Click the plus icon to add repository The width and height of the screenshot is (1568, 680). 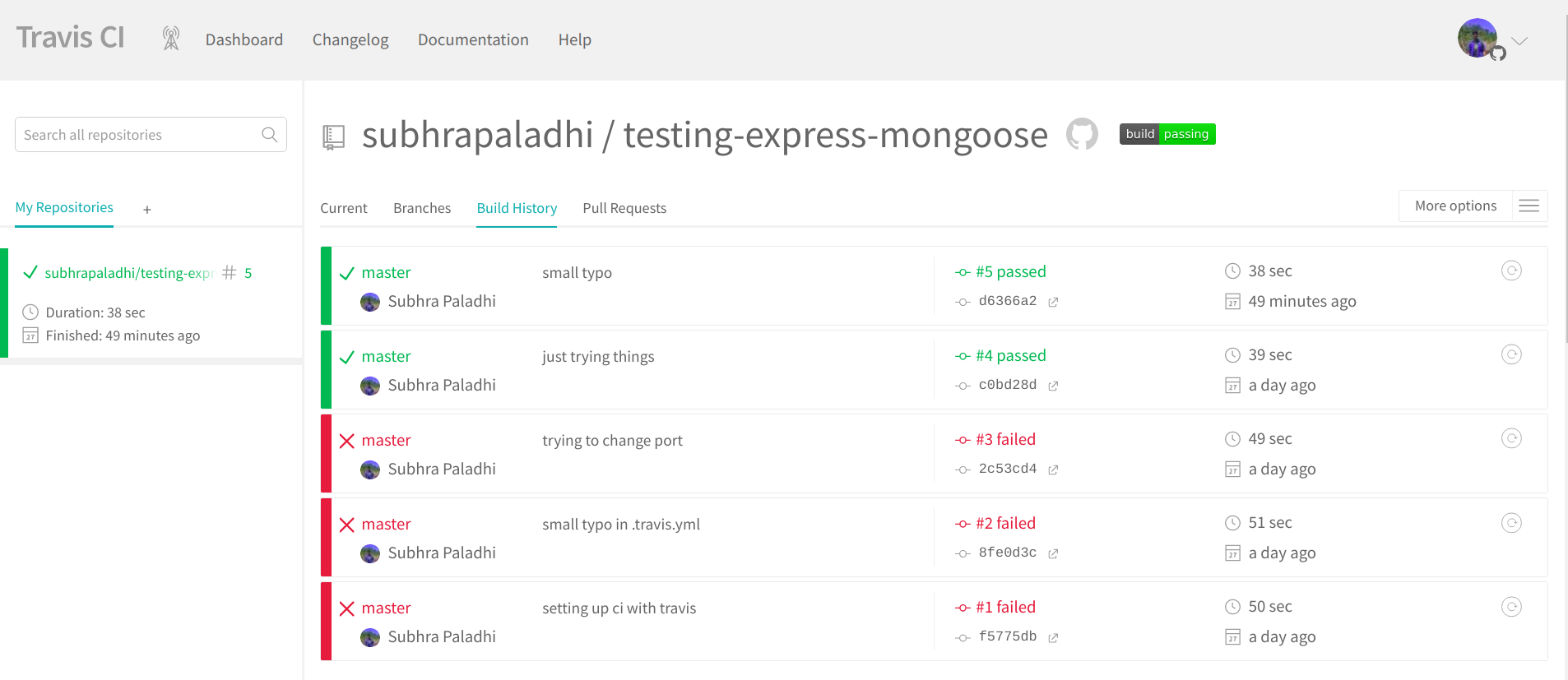[x=147, y=210]
